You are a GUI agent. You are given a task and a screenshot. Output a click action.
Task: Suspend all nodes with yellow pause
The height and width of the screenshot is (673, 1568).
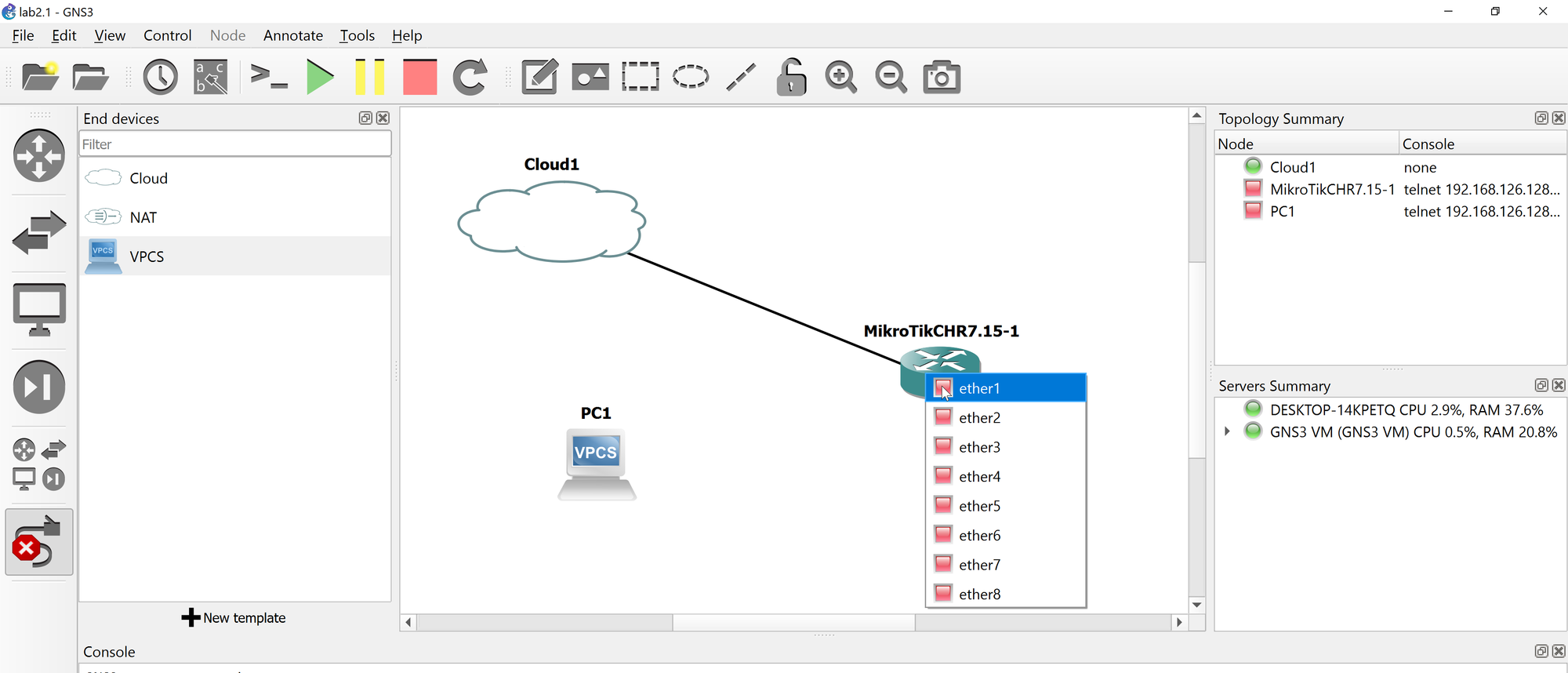pos(369,77)
